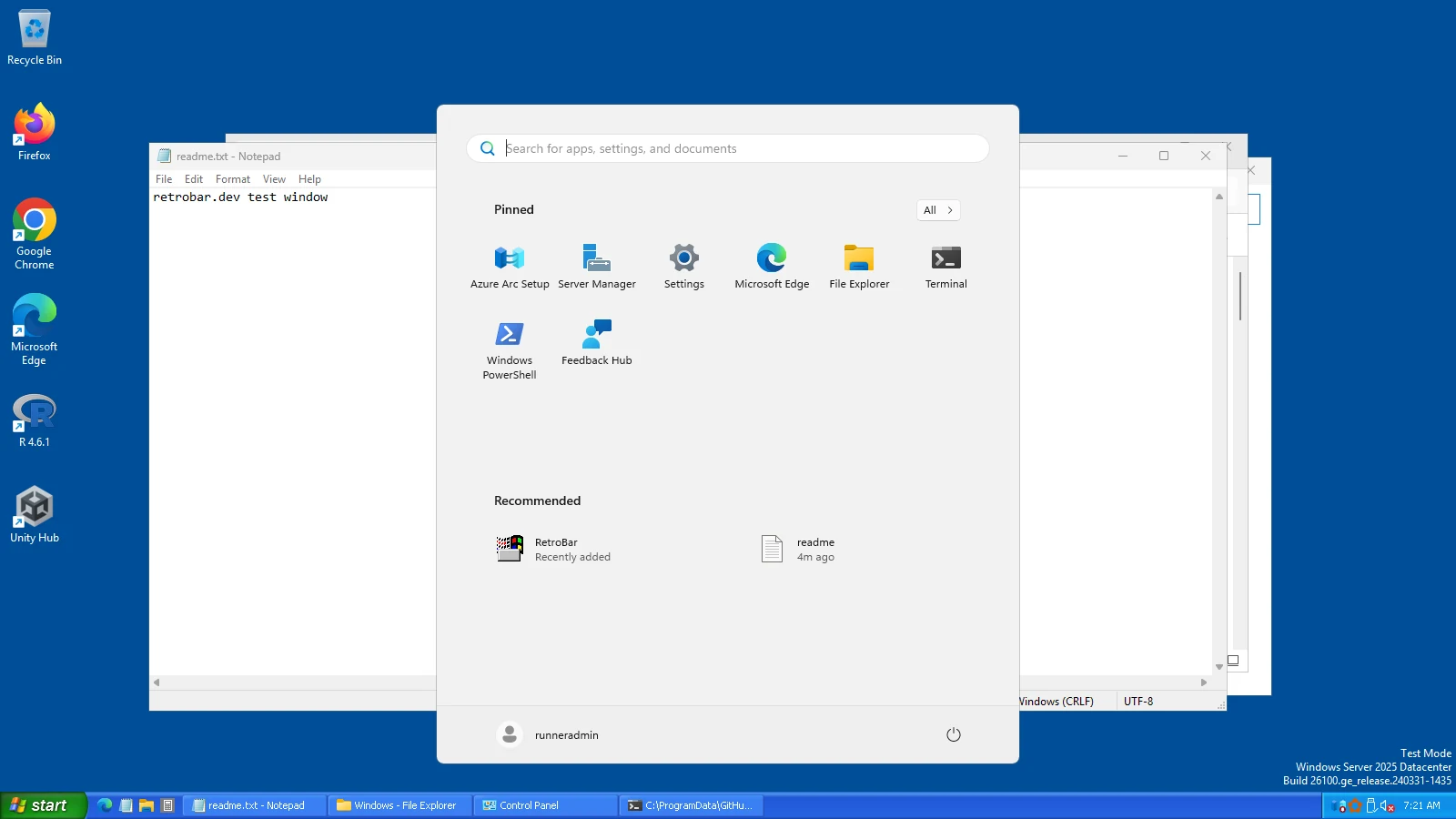Open the pinned Settings app
This screenshot has width=1456, height=819.
684,267
